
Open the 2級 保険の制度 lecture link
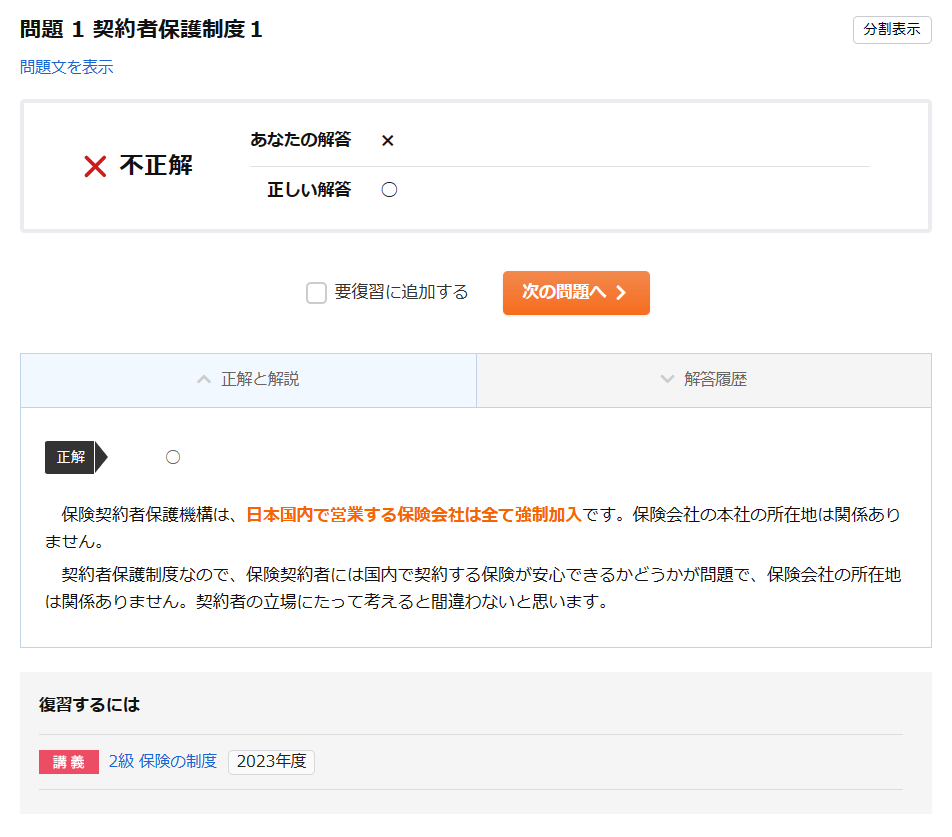click(163, 762)
